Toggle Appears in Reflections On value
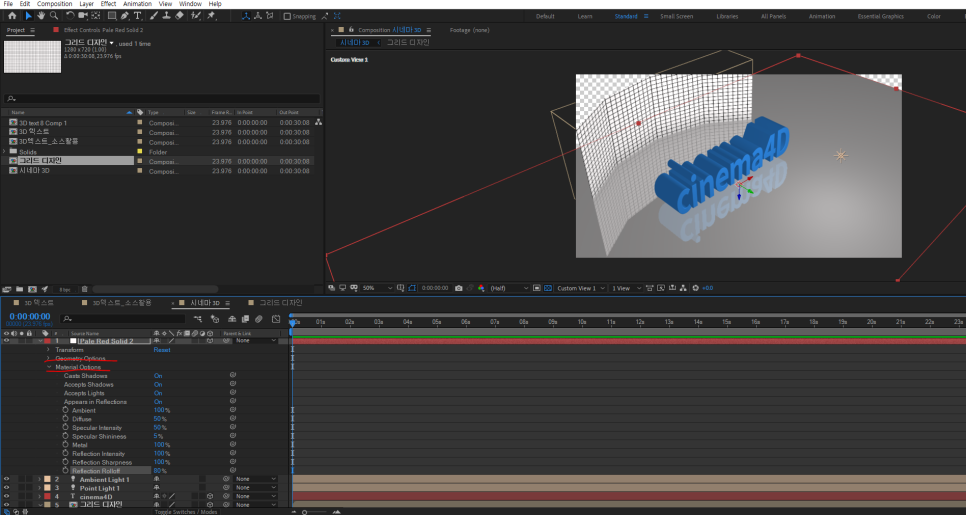 (158, 401)
